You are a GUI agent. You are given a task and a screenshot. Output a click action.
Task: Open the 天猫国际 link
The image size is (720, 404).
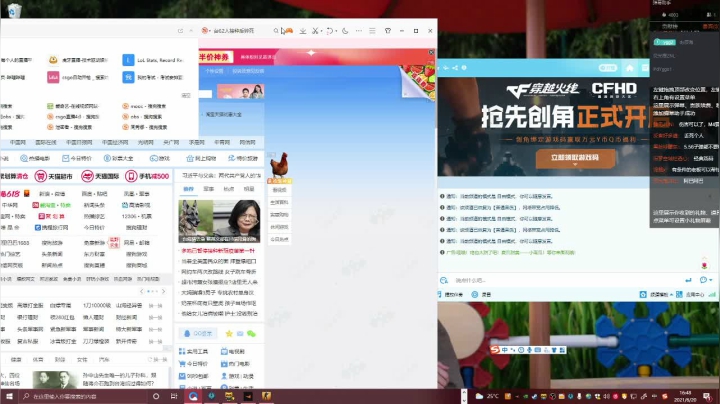pyautogui.click(x=100, y=176)
